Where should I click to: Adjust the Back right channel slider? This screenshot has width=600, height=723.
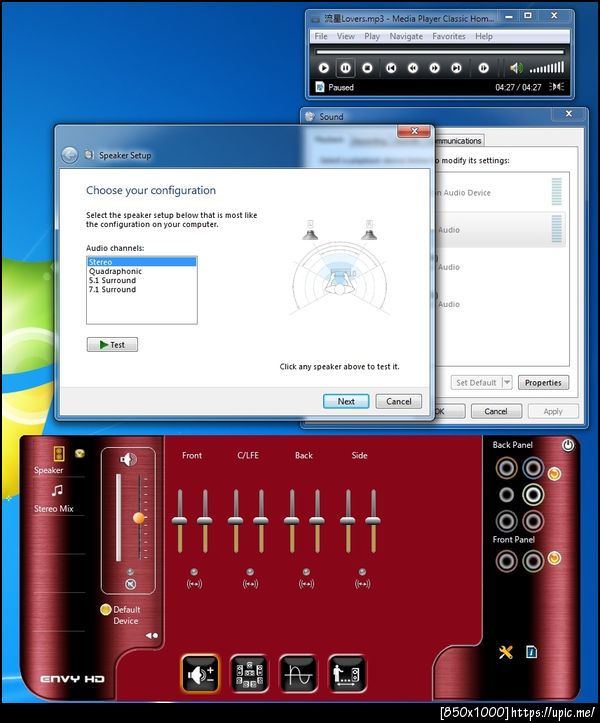tap(317, 521)
